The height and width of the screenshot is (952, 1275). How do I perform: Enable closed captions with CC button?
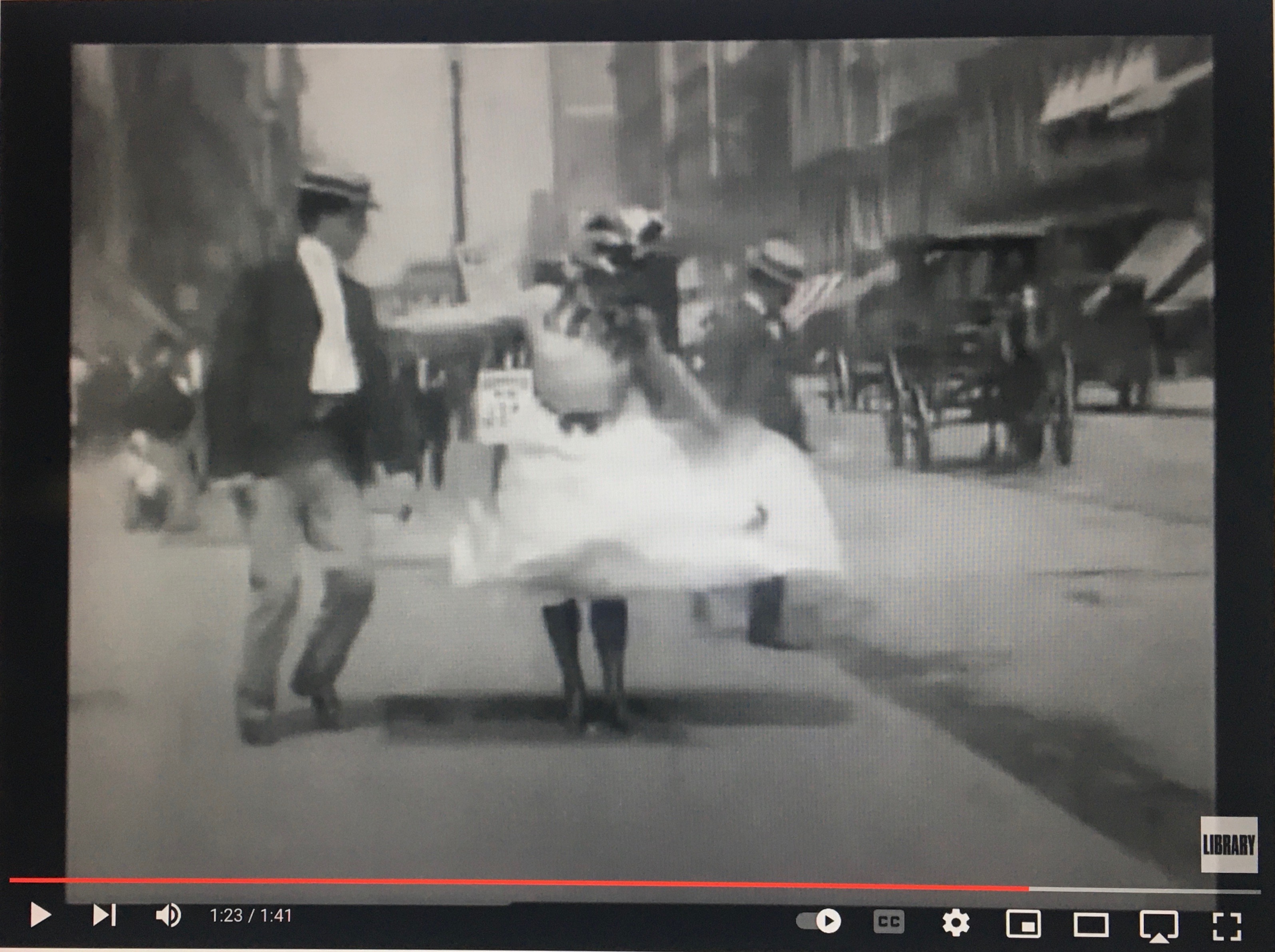[889, 922]
